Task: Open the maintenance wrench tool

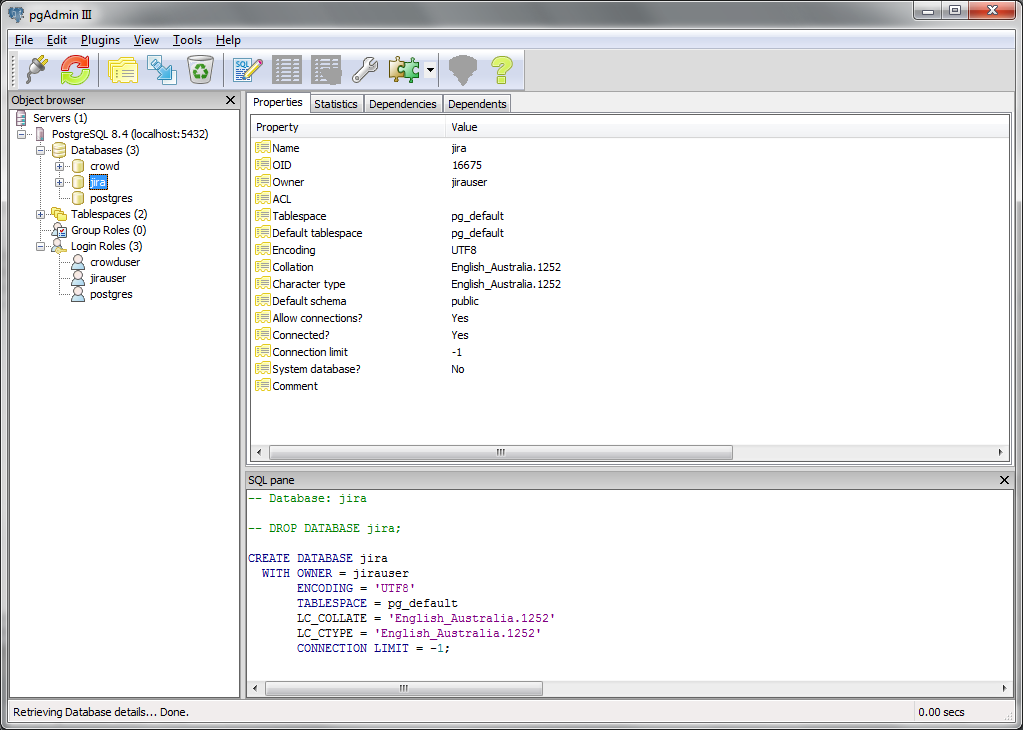Action: (365, 70)
